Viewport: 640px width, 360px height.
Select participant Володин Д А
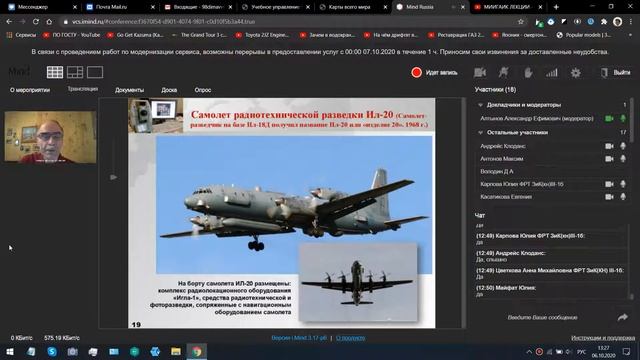coord(497,171)
